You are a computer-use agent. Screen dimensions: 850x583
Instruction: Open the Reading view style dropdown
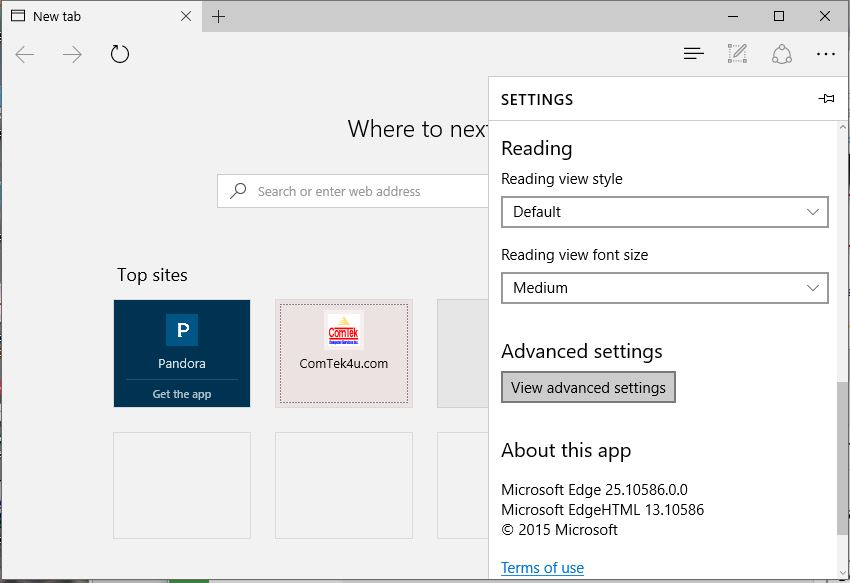click(665, 212)
